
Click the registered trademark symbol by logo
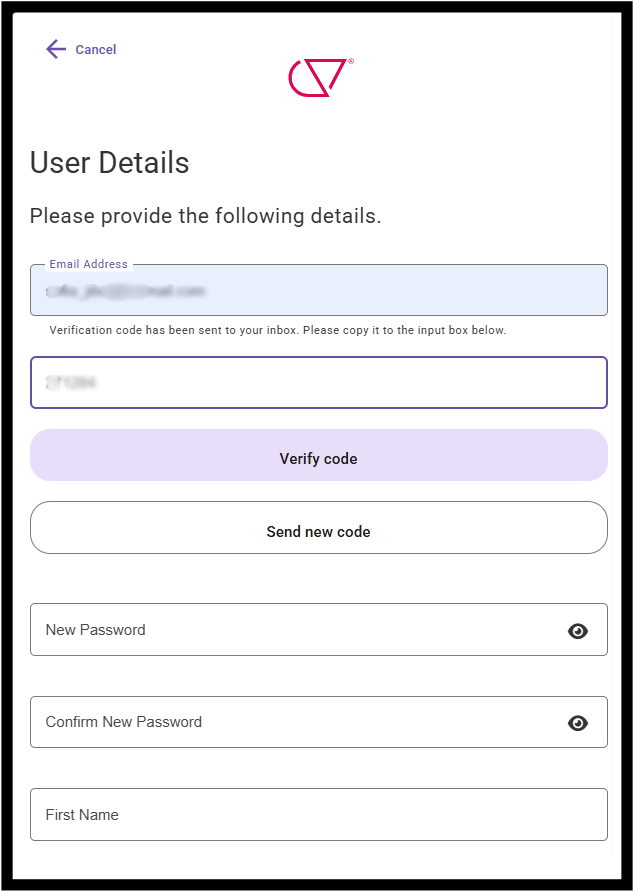click(x=351, y=61)
